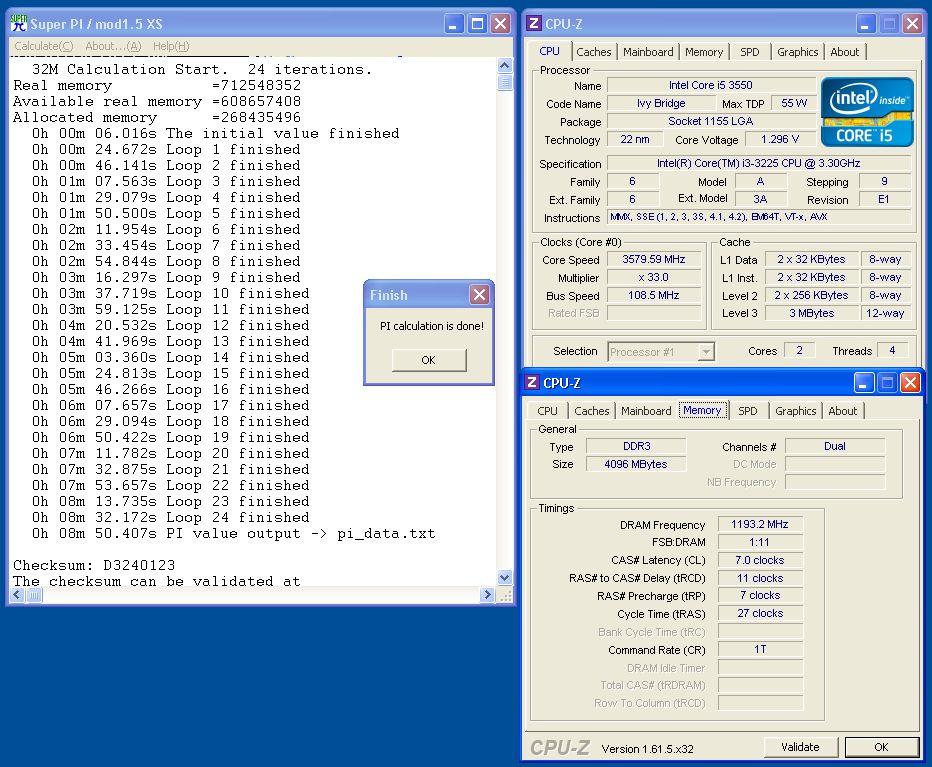This screenshot has height=767, width=932.
Task: Click the lower CPU-Z window Z icon
Action: pos(532,382)
